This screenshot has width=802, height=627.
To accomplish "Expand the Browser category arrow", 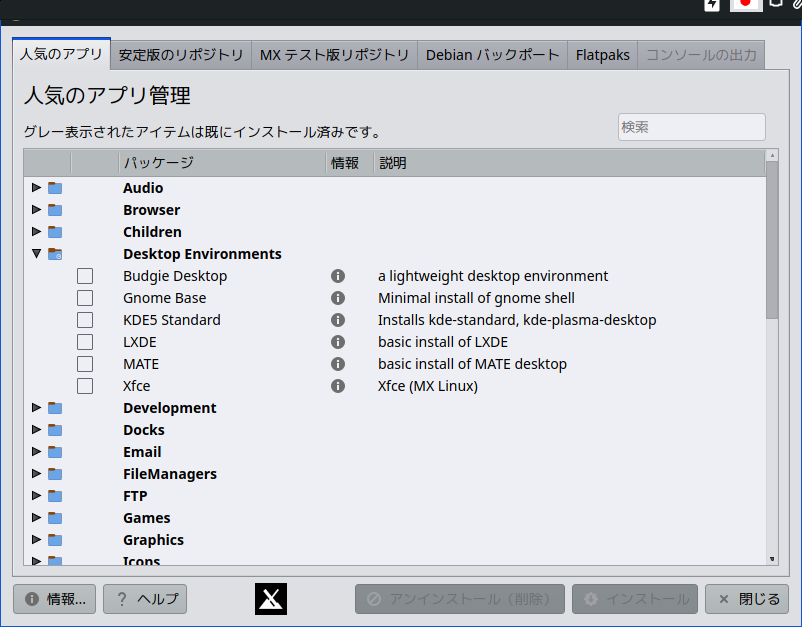I will [36, 210].
